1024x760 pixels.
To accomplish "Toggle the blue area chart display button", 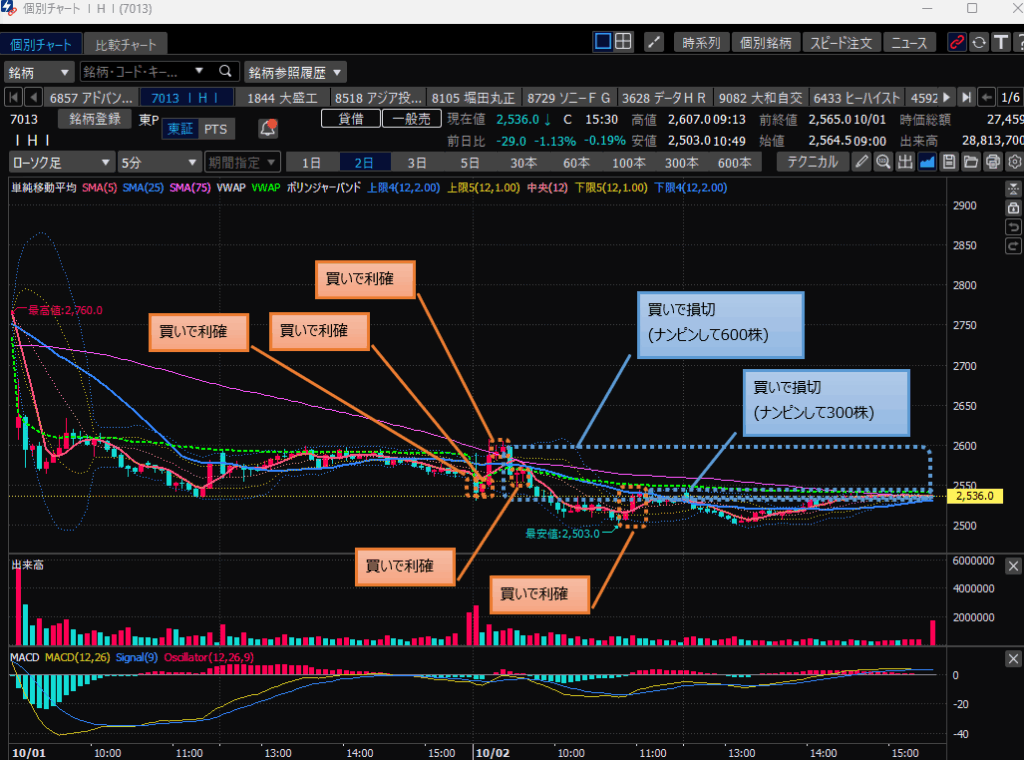I will coord(927,162).
